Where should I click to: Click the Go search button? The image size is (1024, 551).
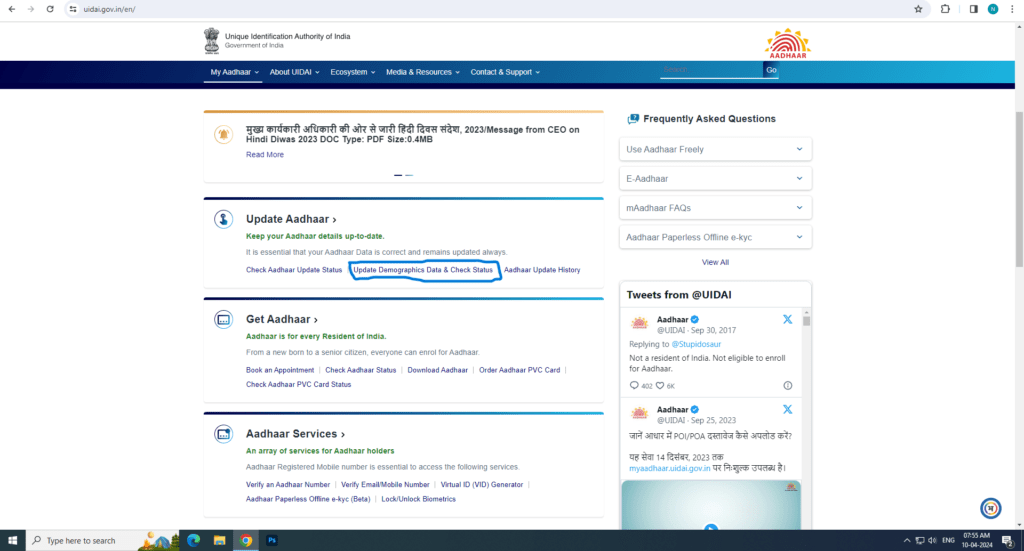[x=771, y=70]
